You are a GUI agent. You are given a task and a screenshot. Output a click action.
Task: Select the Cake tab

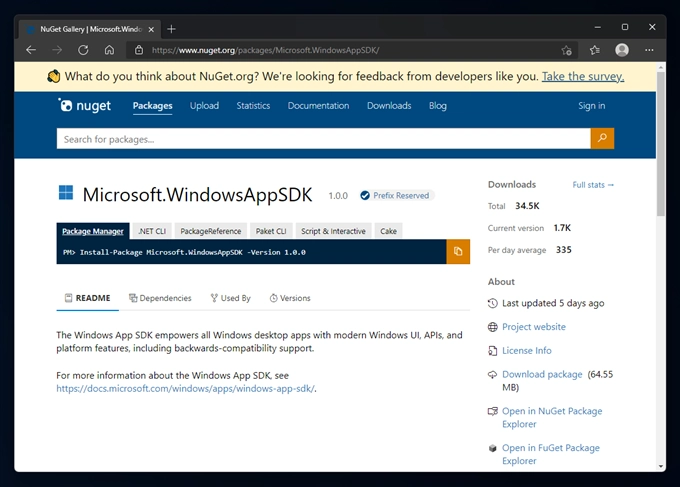[389, 231]
